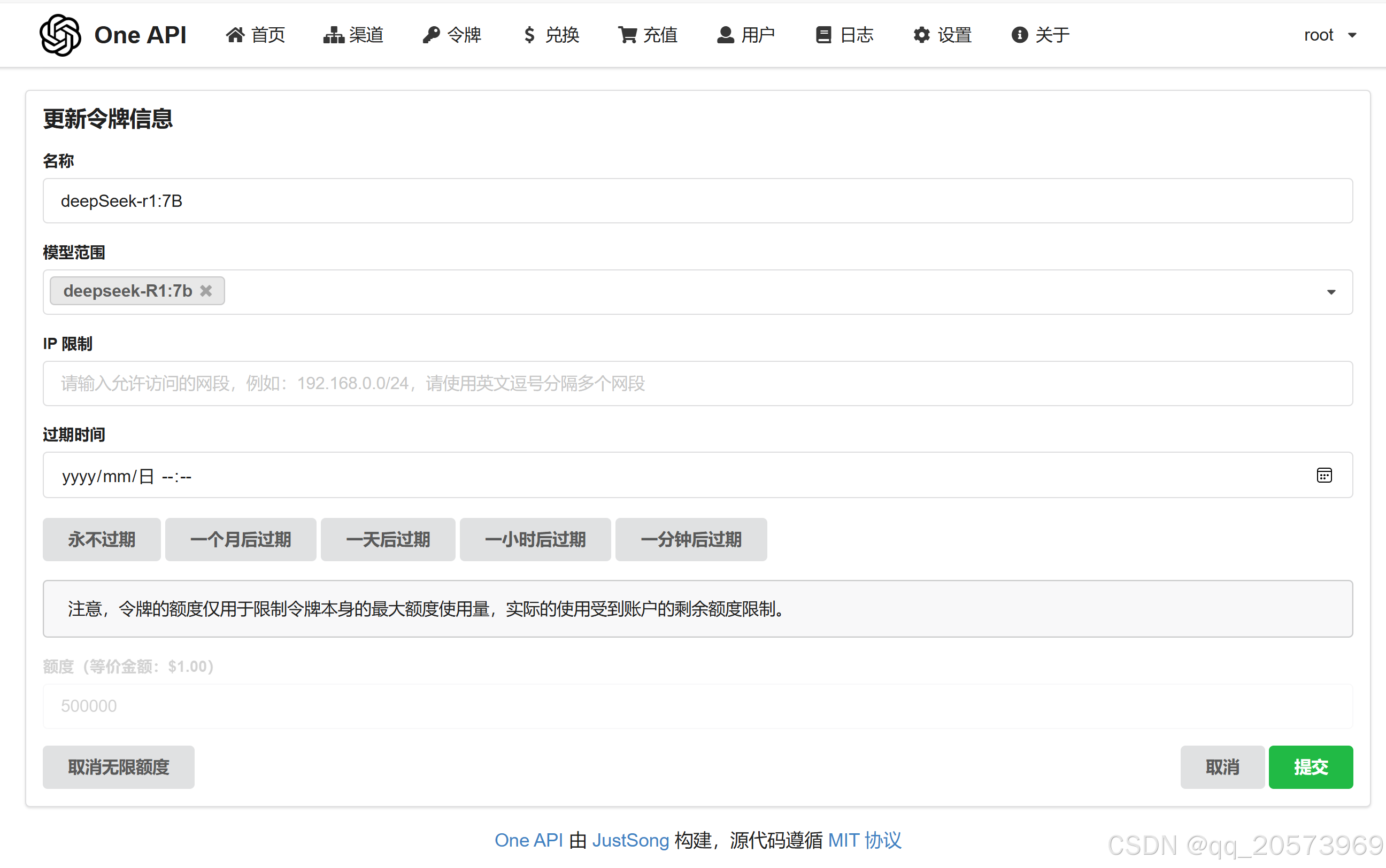Select 一个月后过期 expiry option

coord(241,539)
